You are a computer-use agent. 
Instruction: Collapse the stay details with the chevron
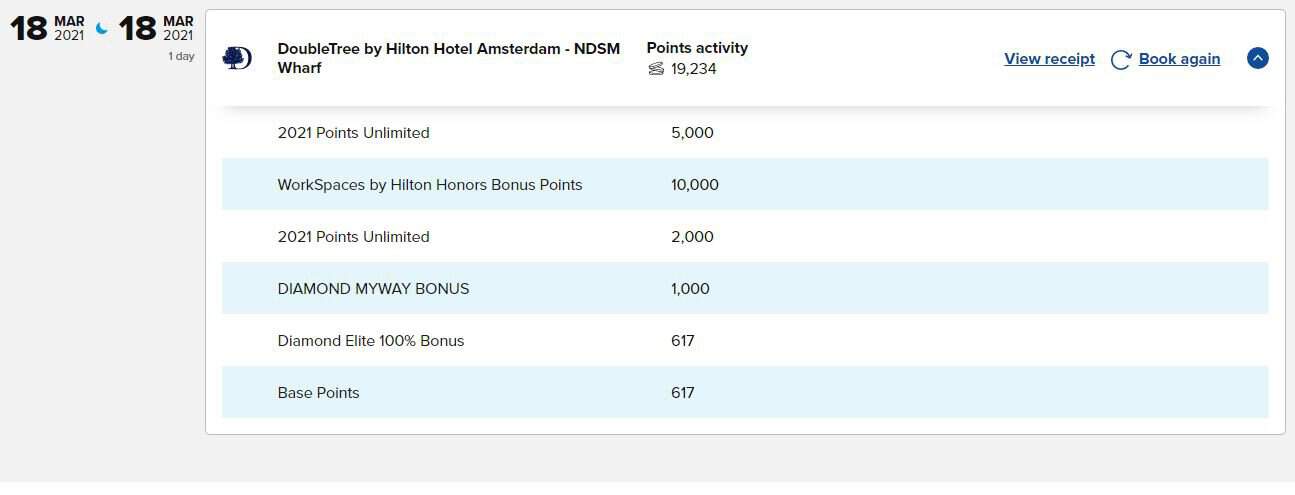click(1257, 58)
